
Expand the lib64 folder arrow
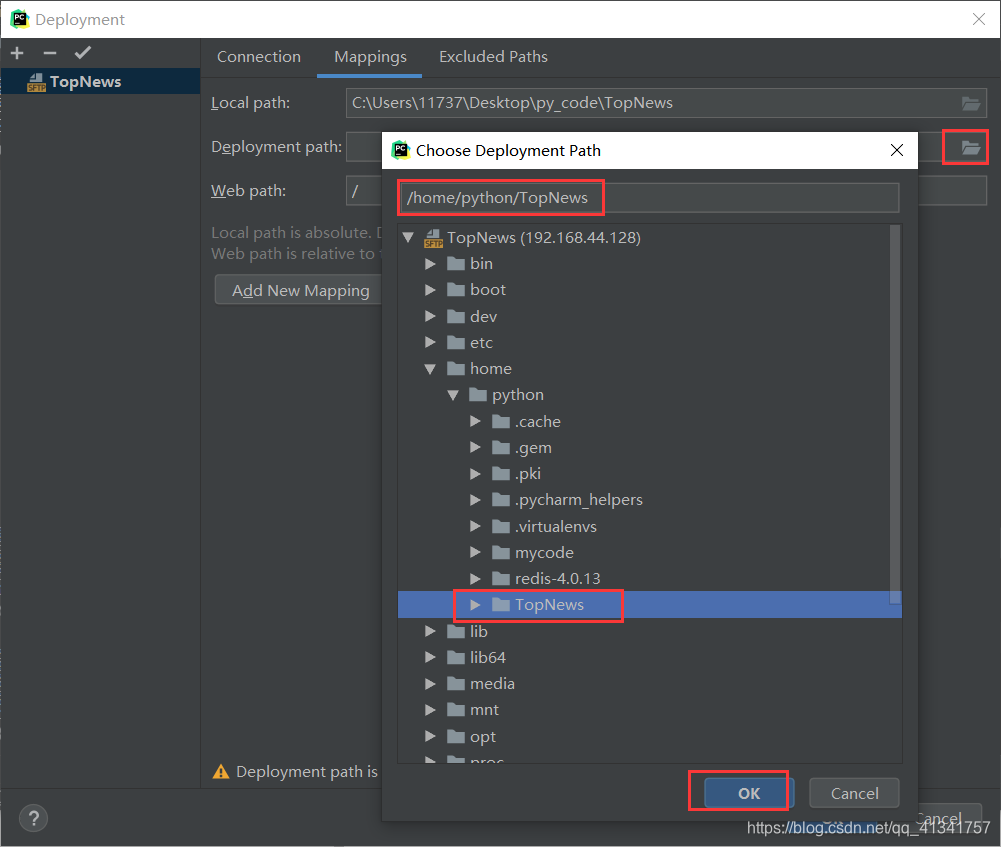click(x=430, y=657)
